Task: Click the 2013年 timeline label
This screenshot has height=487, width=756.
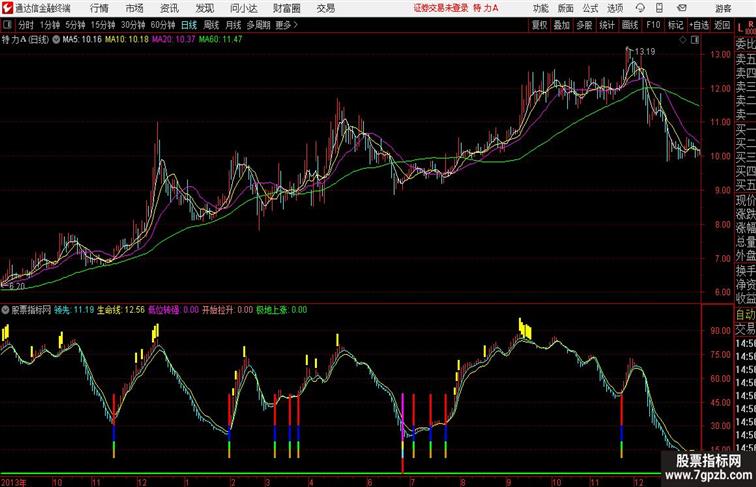Action: tap(14, 482)
